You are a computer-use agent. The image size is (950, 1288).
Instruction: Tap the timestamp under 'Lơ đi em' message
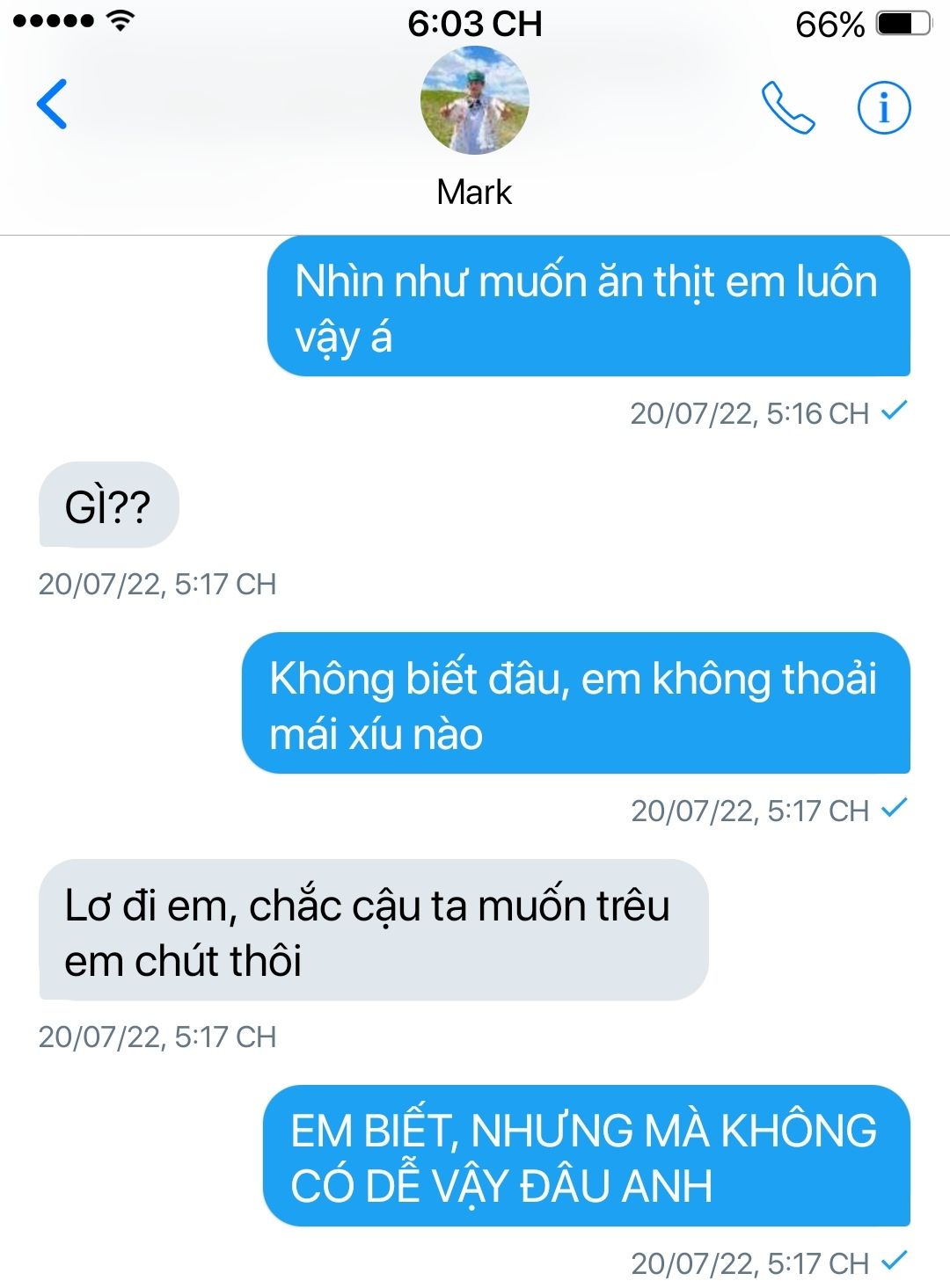(x=157, y=1037)
